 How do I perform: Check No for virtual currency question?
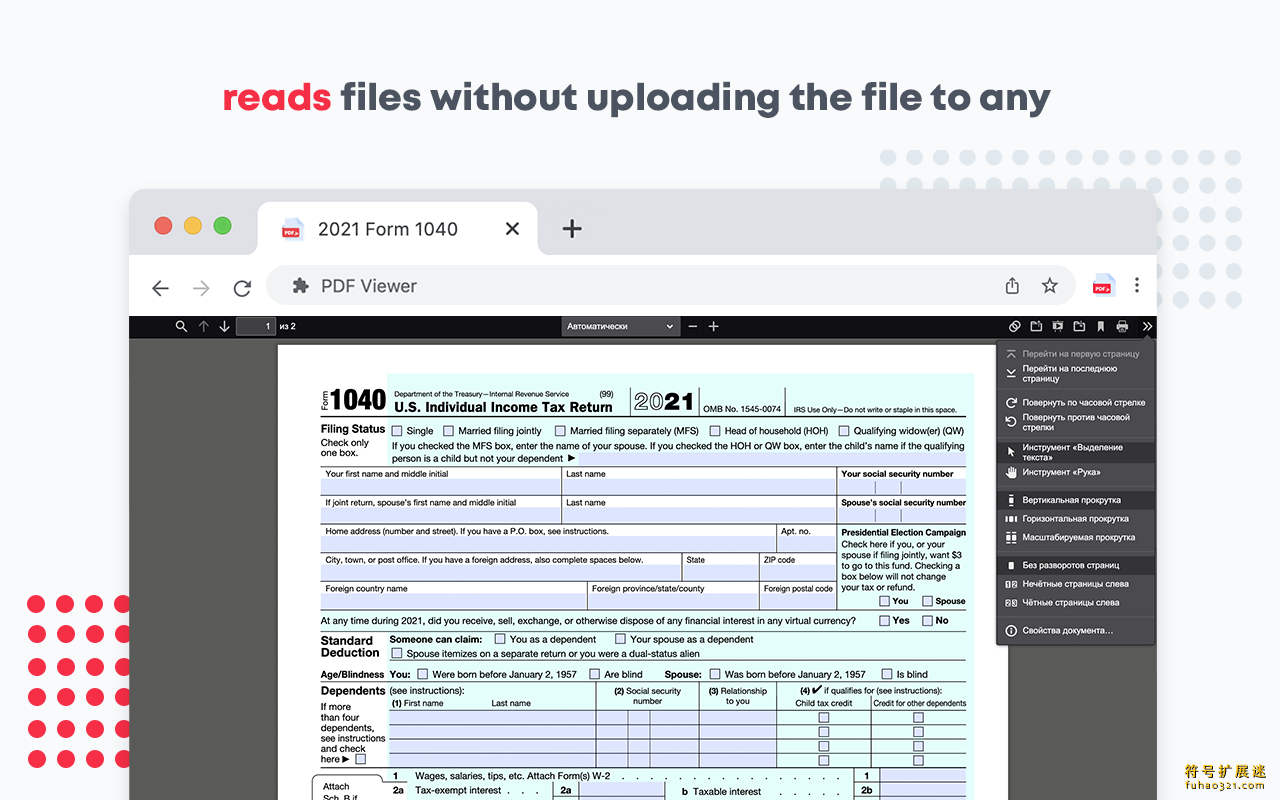click(x=927, y=620)
